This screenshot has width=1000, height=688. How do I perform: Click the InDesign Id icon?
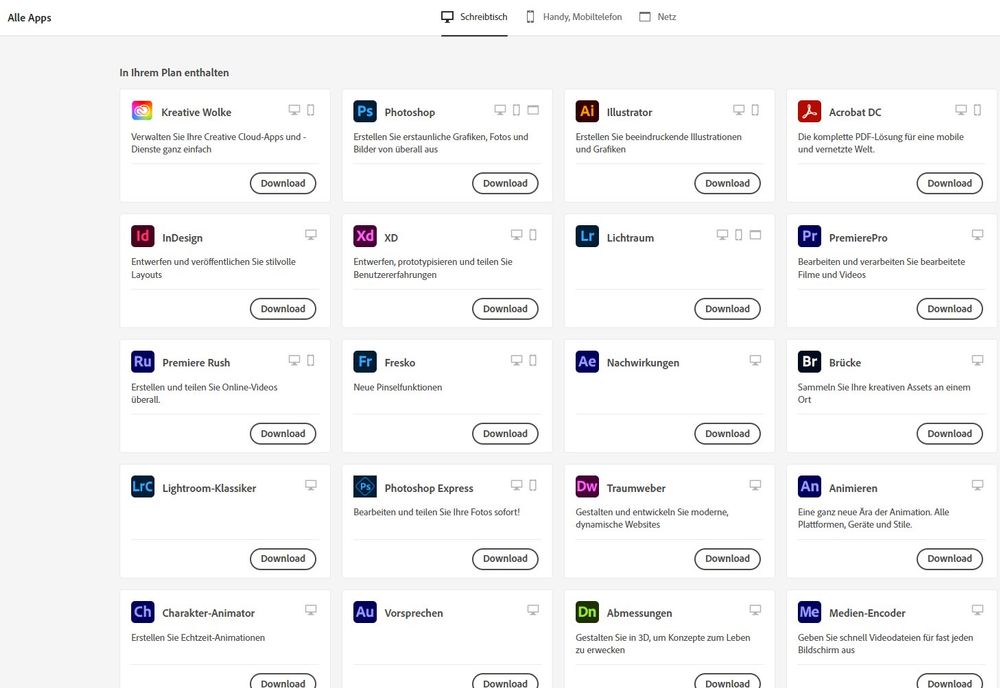click(x=143, y=237)
